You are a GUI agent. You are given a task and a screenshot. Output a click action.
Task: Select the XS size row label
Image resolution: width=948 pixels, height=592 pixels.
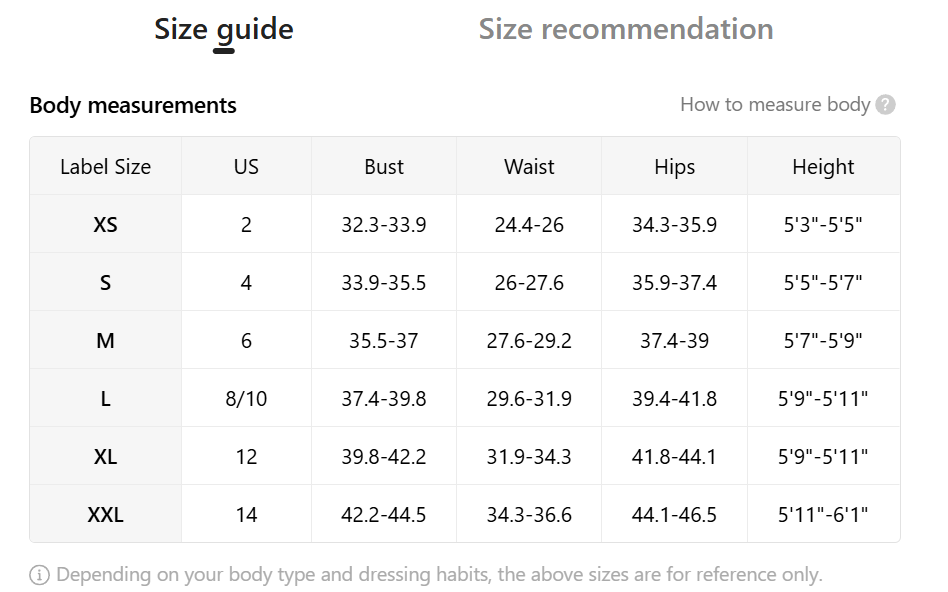(105, 225)
